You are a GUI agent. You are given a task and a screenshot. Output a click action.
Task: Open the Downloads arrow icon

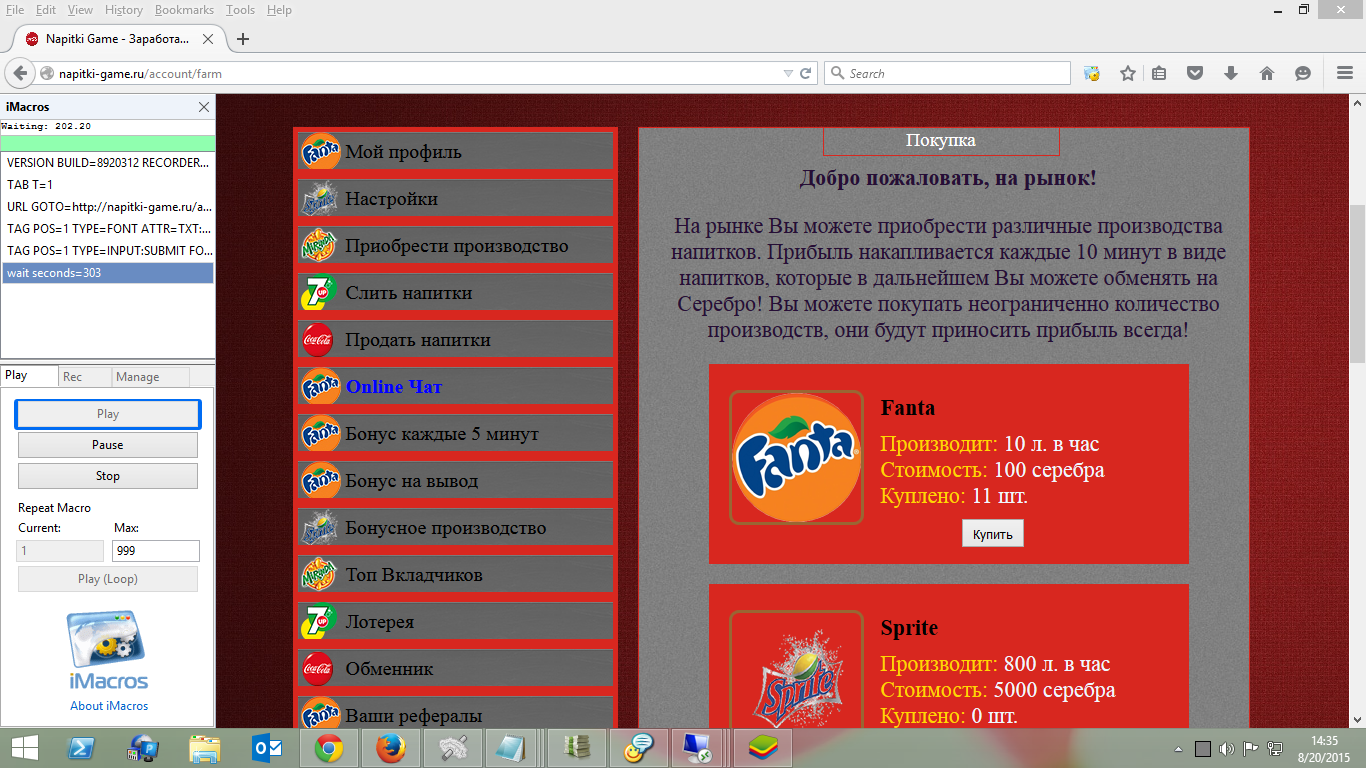(x=1231, y=73)
